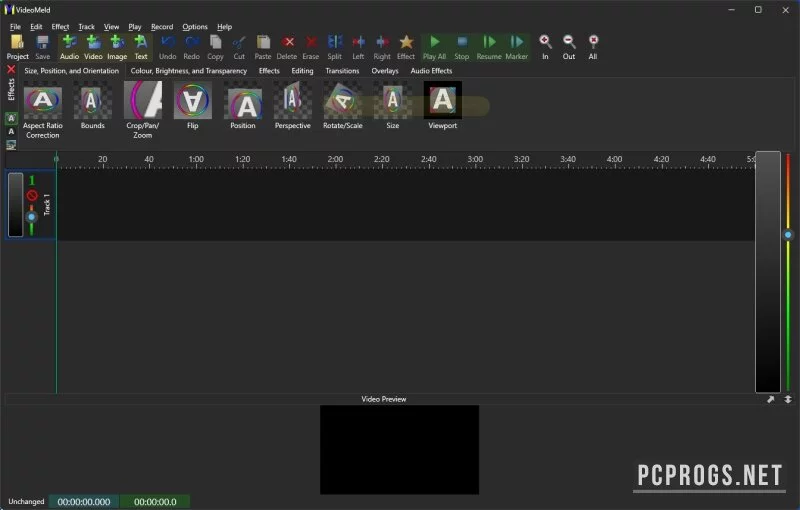Select the Flip effect
The width and height of the screenshot is (800, 510).
(193, 106)
